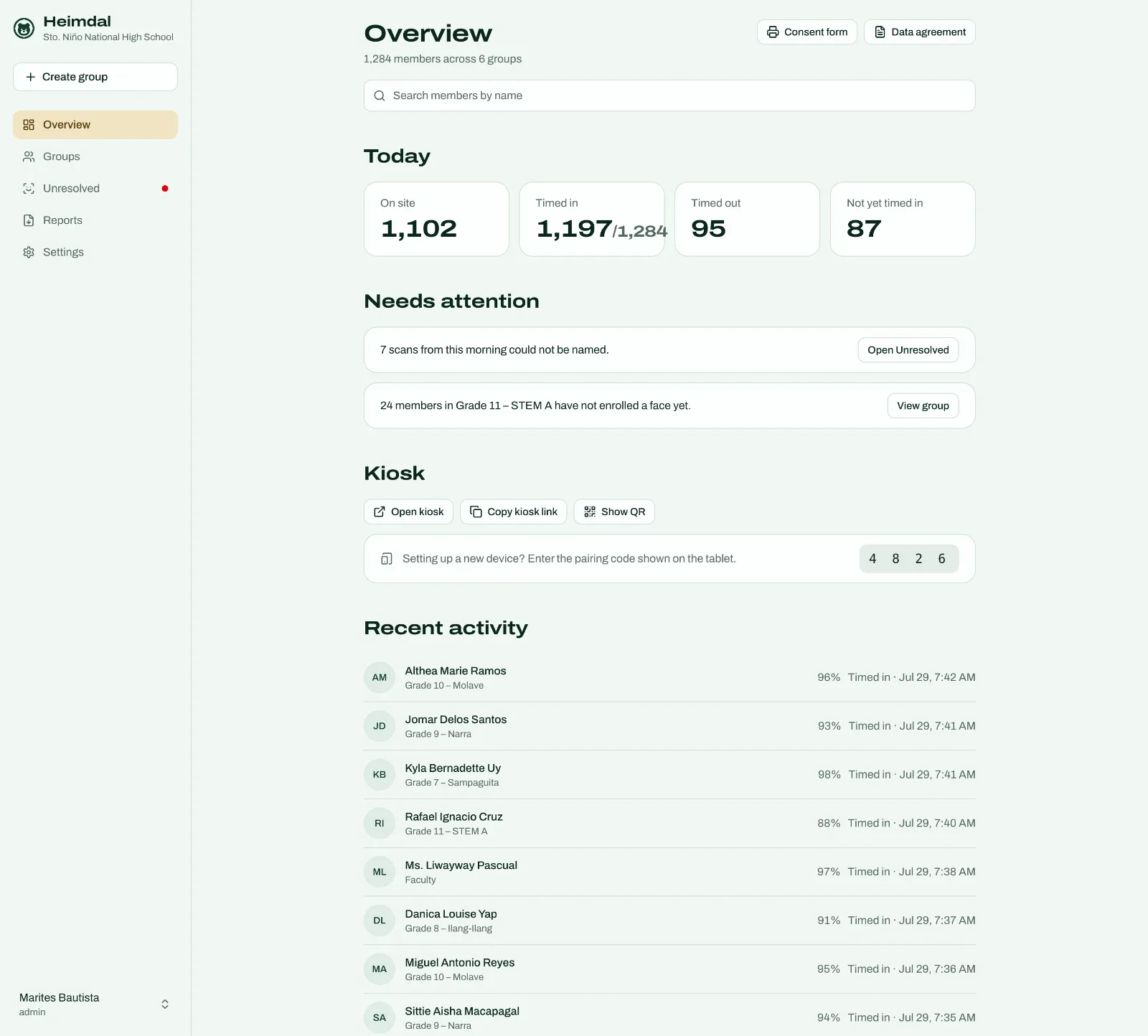Image resolution: width=1148 pixels, height=1036 pixels.
Task: Click the red notification dot beside Unresolved
Action: tap(165, 189)
